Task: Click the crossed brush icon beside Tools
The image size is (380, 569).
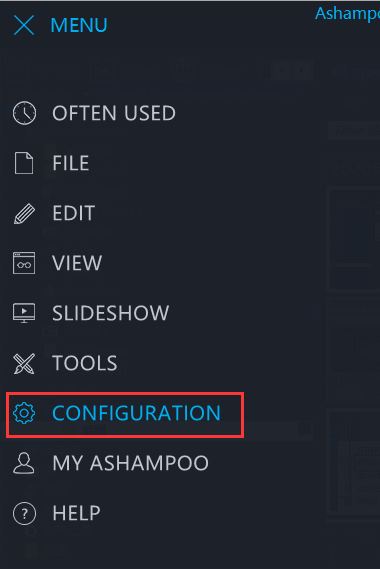Action: 24,363
